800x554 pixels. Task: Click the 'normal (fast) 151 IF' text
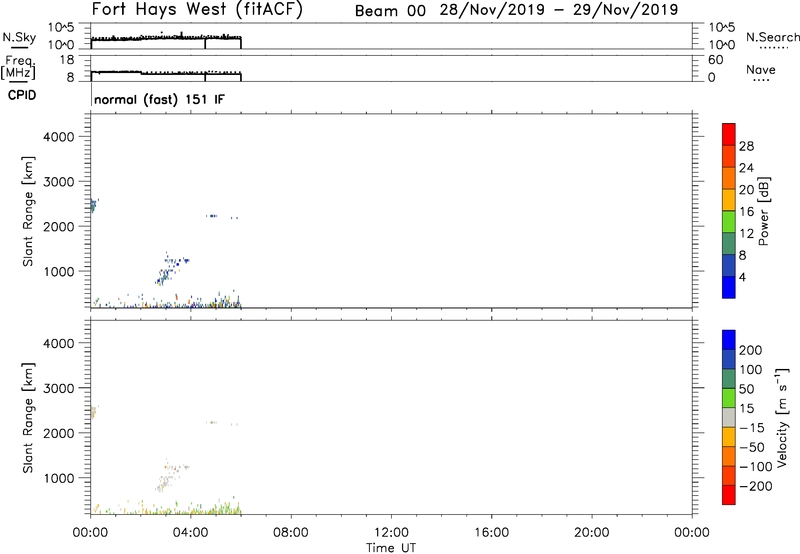tap(159, 99)
